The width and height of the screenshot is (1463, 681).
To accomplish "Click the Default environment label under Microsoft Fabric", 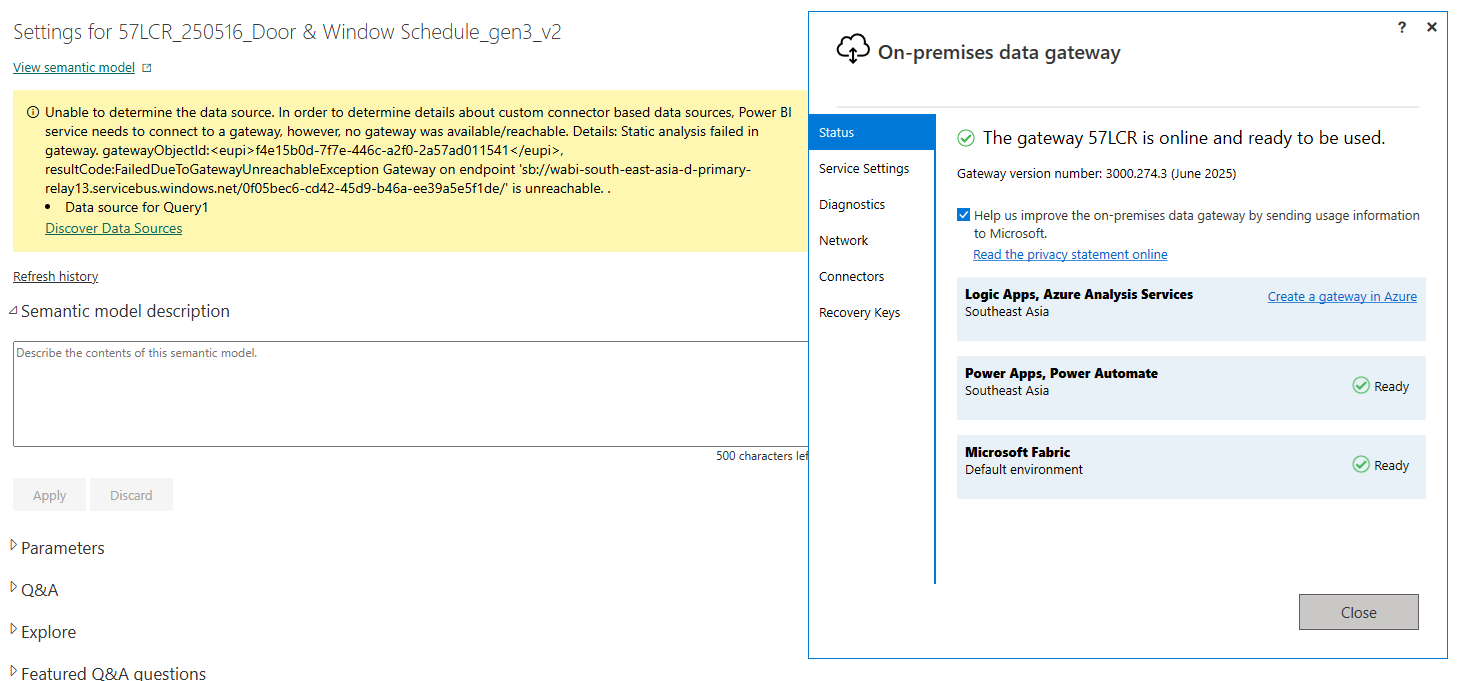I will point(1024,469).
